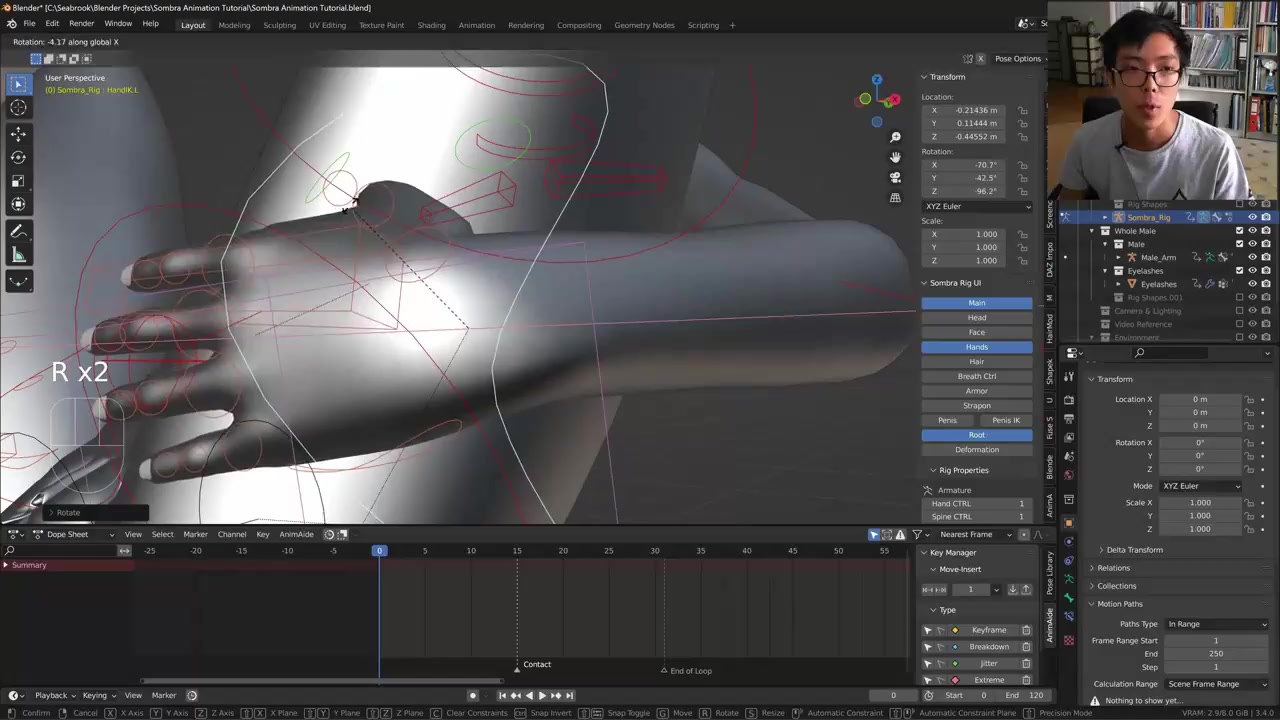Open the XYZ Euler rotation mode dropdown
1280x720 pixels.
[x=977, y=206]
